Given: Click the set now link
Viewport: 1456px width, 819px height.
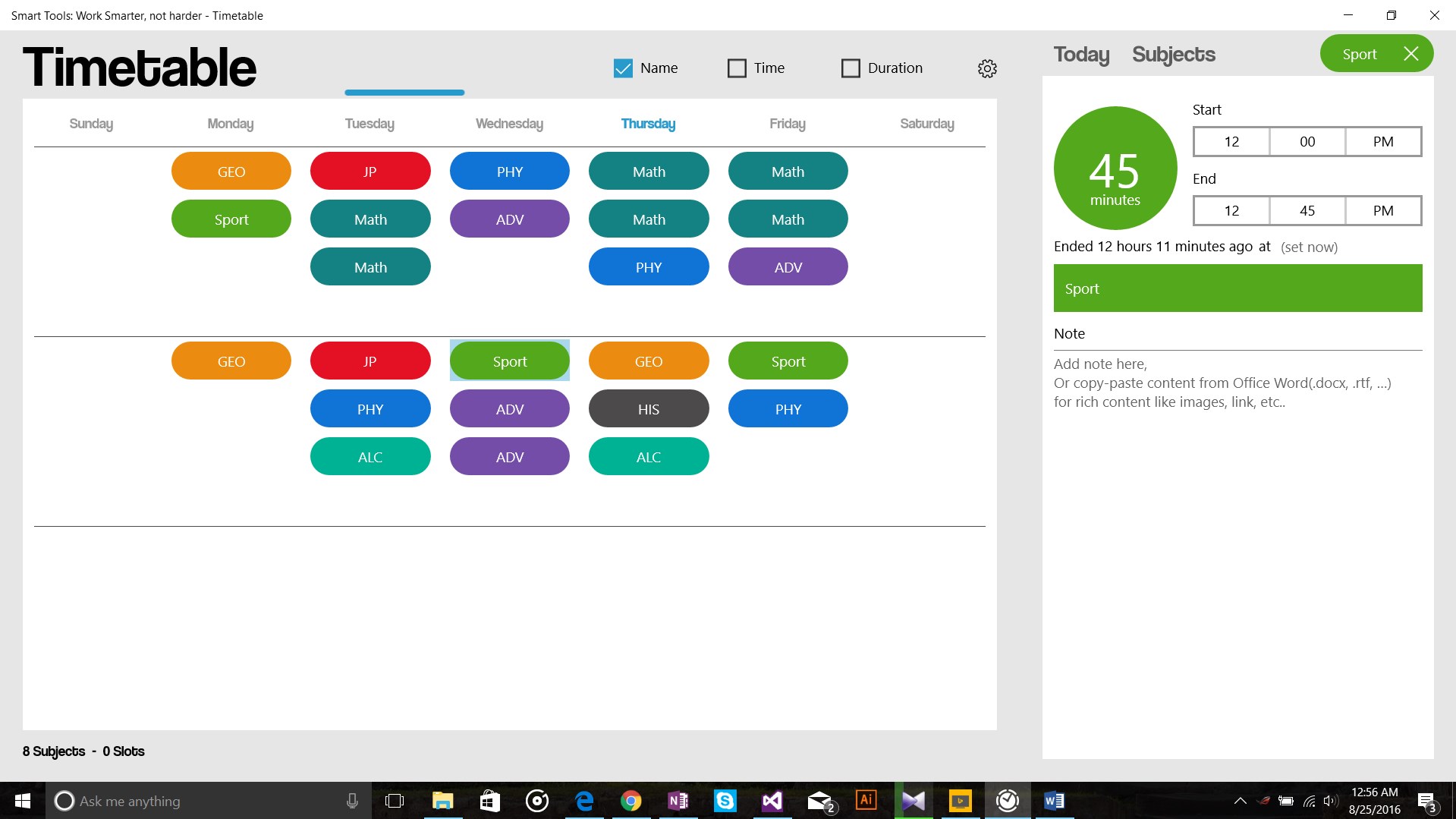Looking at the screenshot, I should 1309,247.
